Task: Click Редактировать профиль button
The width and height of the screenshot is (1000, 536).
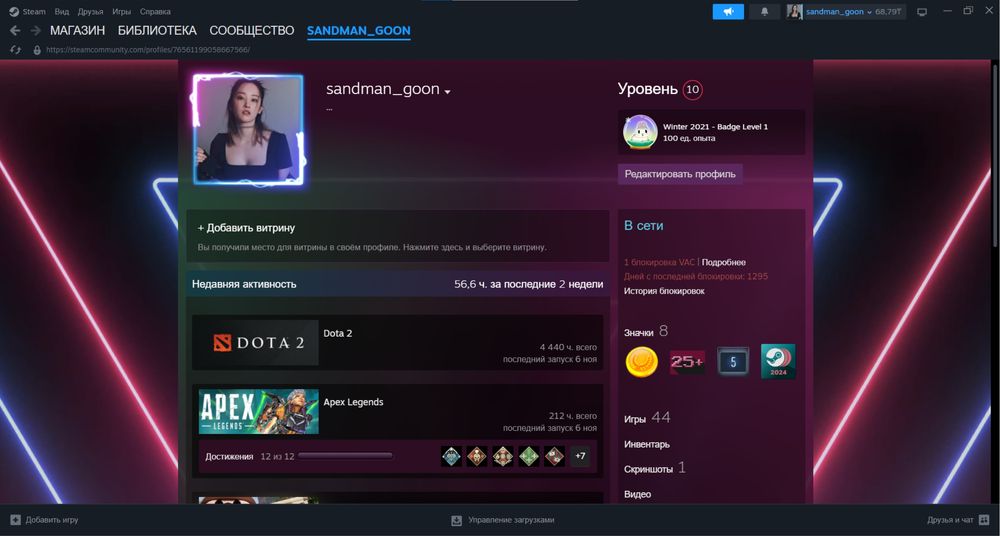Action: (x=680, y=174)
